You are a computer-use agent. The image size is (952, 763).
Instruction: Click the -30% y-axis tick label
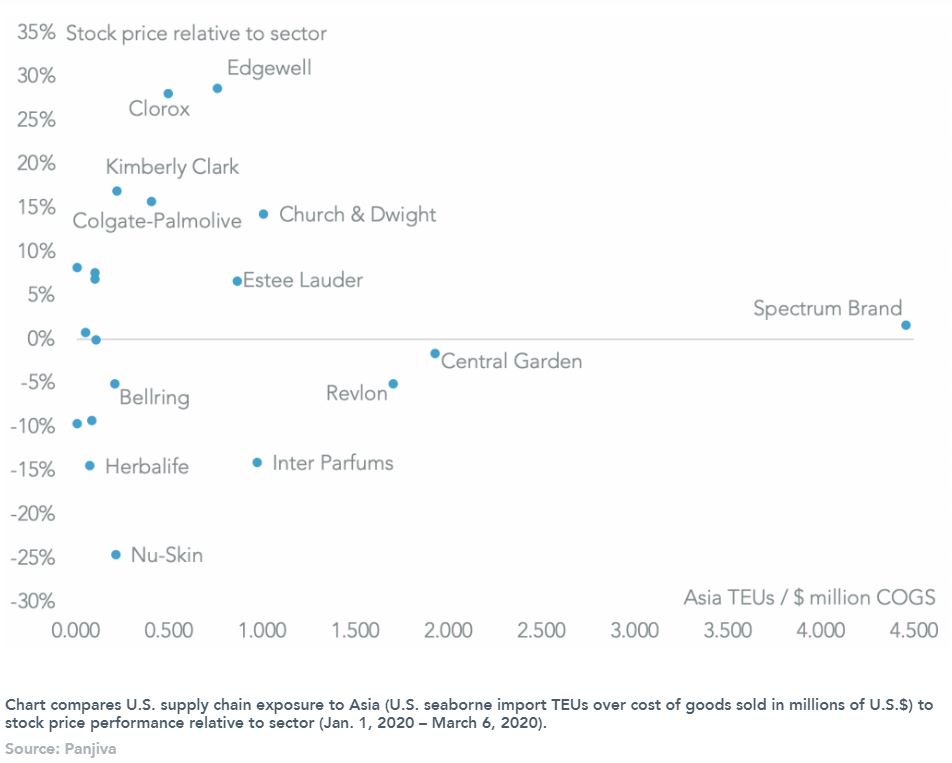pos(33,601)
